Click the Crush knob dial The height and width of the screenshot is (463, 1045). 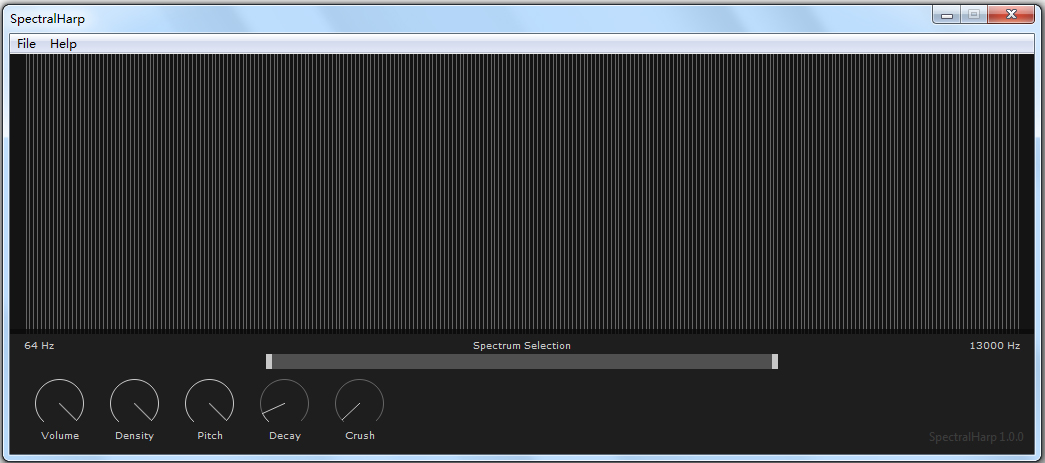coord(359,404)
